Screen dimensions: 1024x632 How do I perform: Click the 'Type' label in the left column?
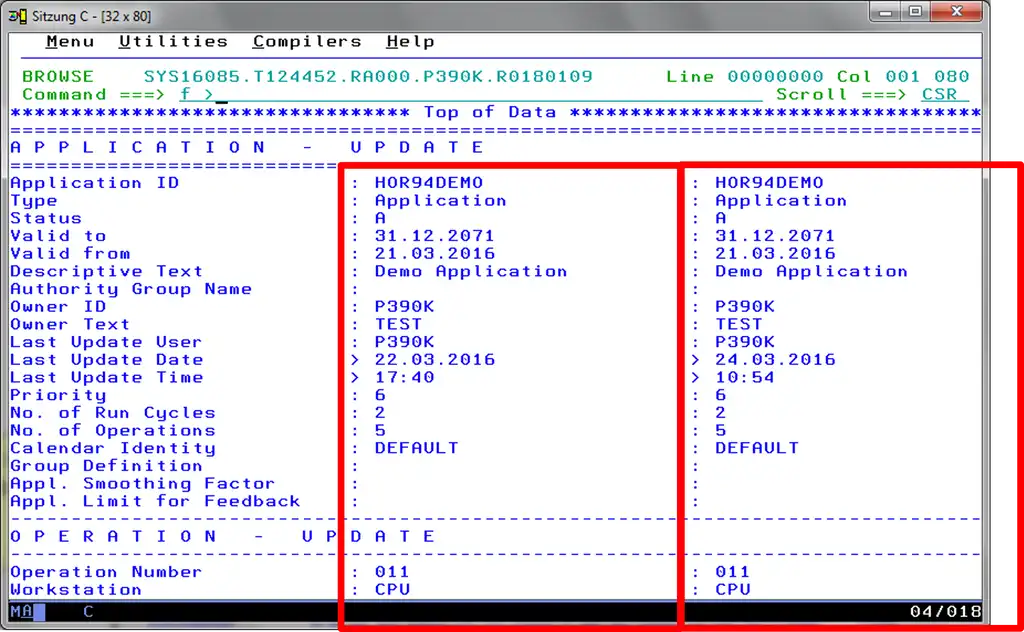coord(33,200)
